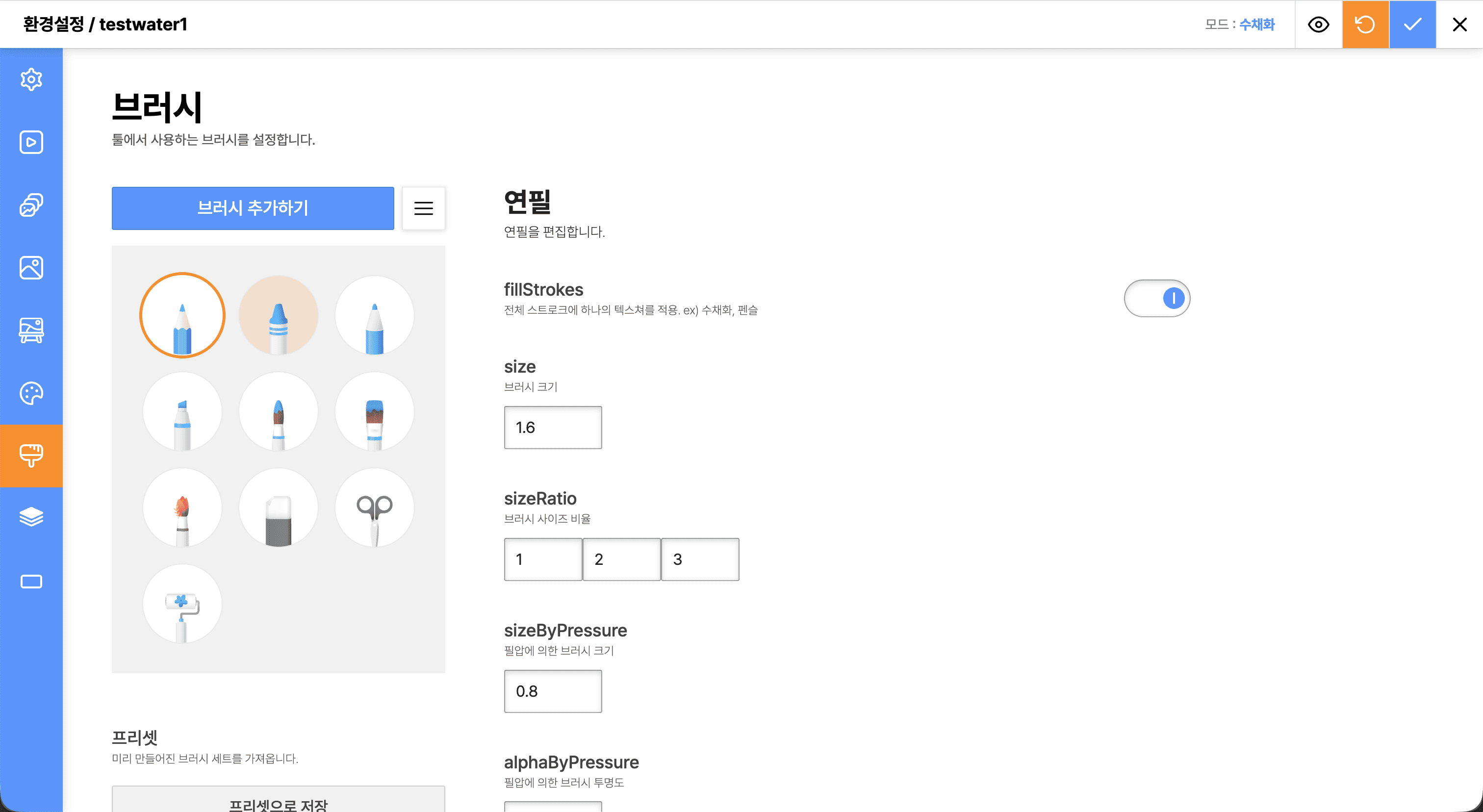The height and width of the screenshot is (812, 1483).
Task: Open the brush list hamburger menu
Action: 423,208
